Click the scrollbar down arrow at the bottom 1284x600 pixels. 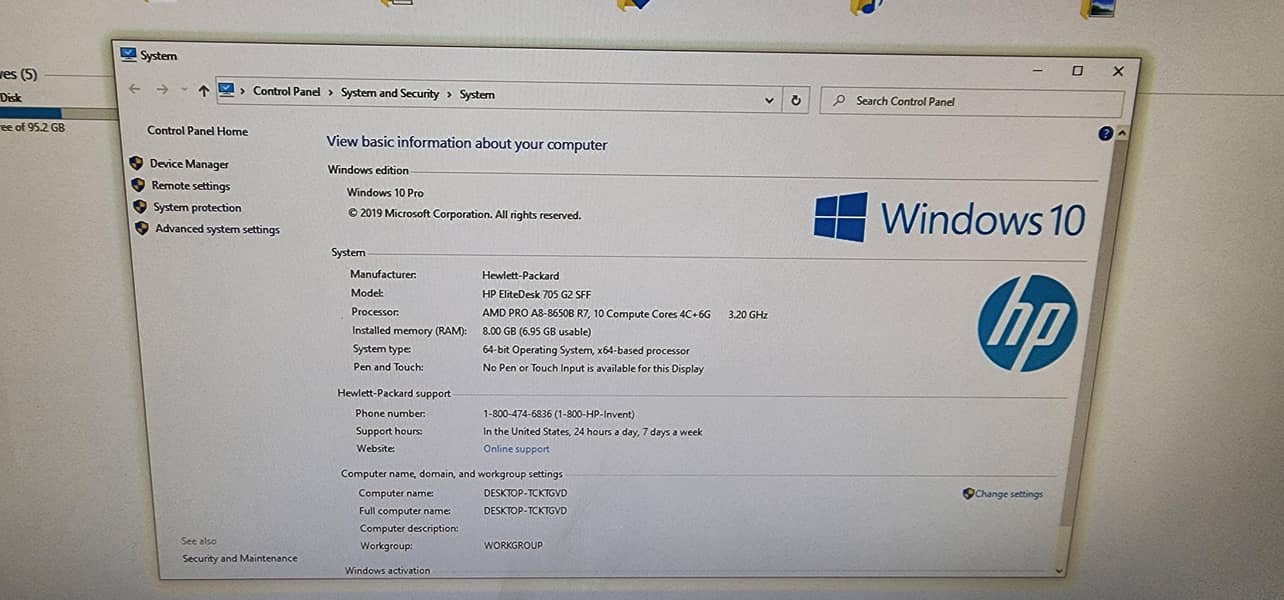(1060, 571)
